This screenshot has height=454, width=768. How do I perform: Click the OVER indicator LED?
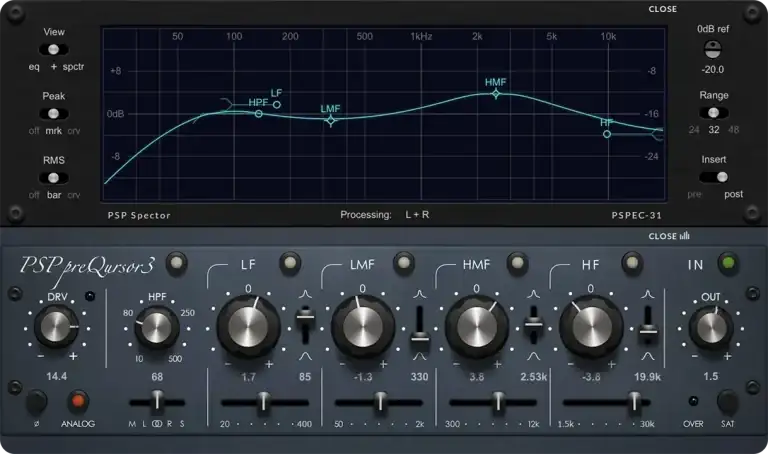pos(693,401)
